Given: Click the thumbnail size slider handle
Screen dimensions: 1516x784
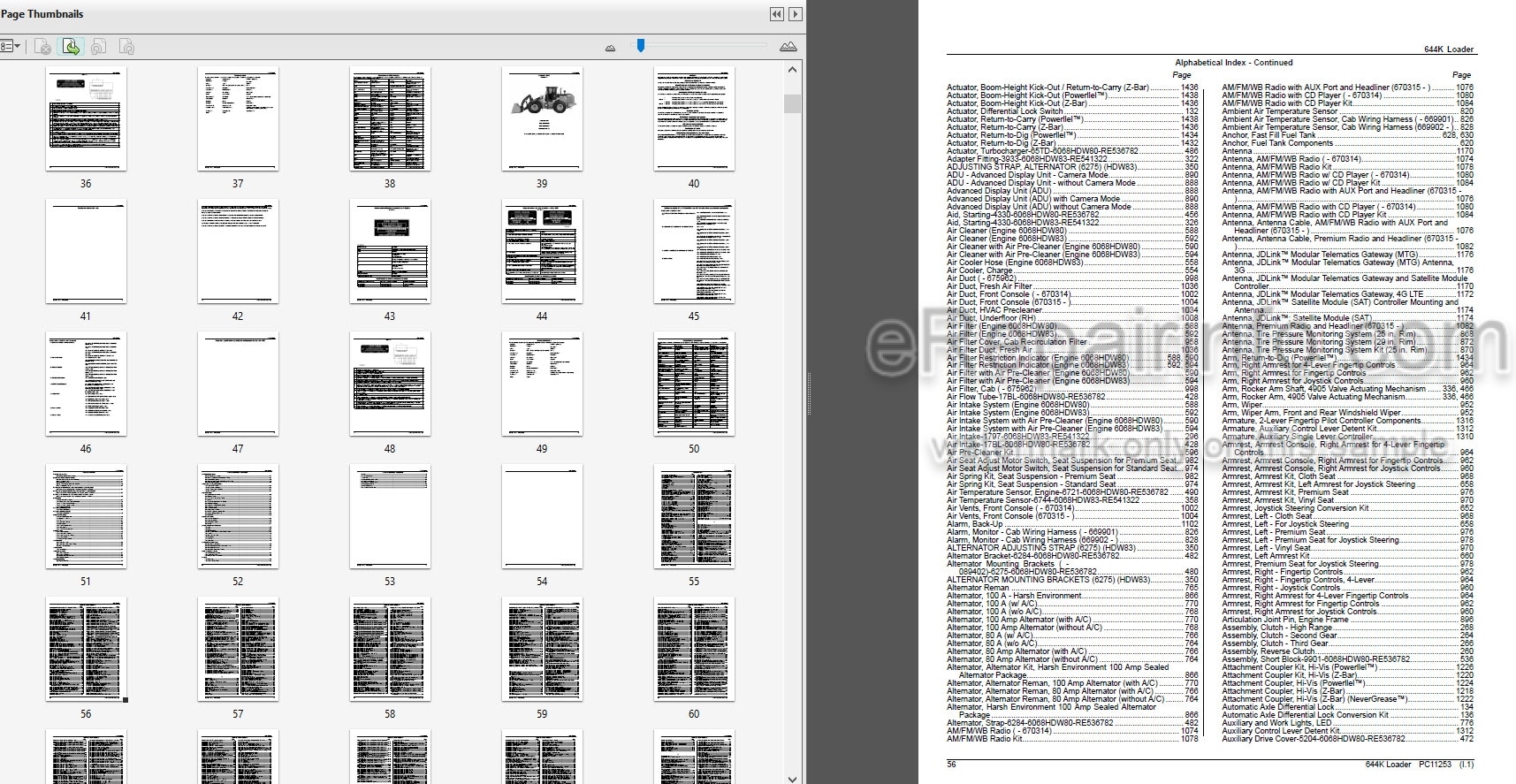Looking at the screenshot, I should click(x=641, y=45).
